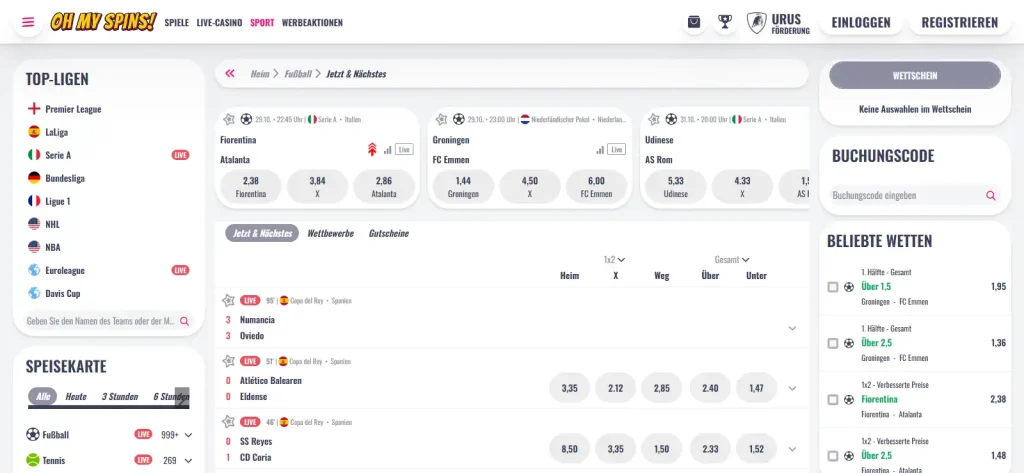Click the red boost arrows on Fiorentina card
Viewport: 1024px width, 473px height.
click(372, 150)
